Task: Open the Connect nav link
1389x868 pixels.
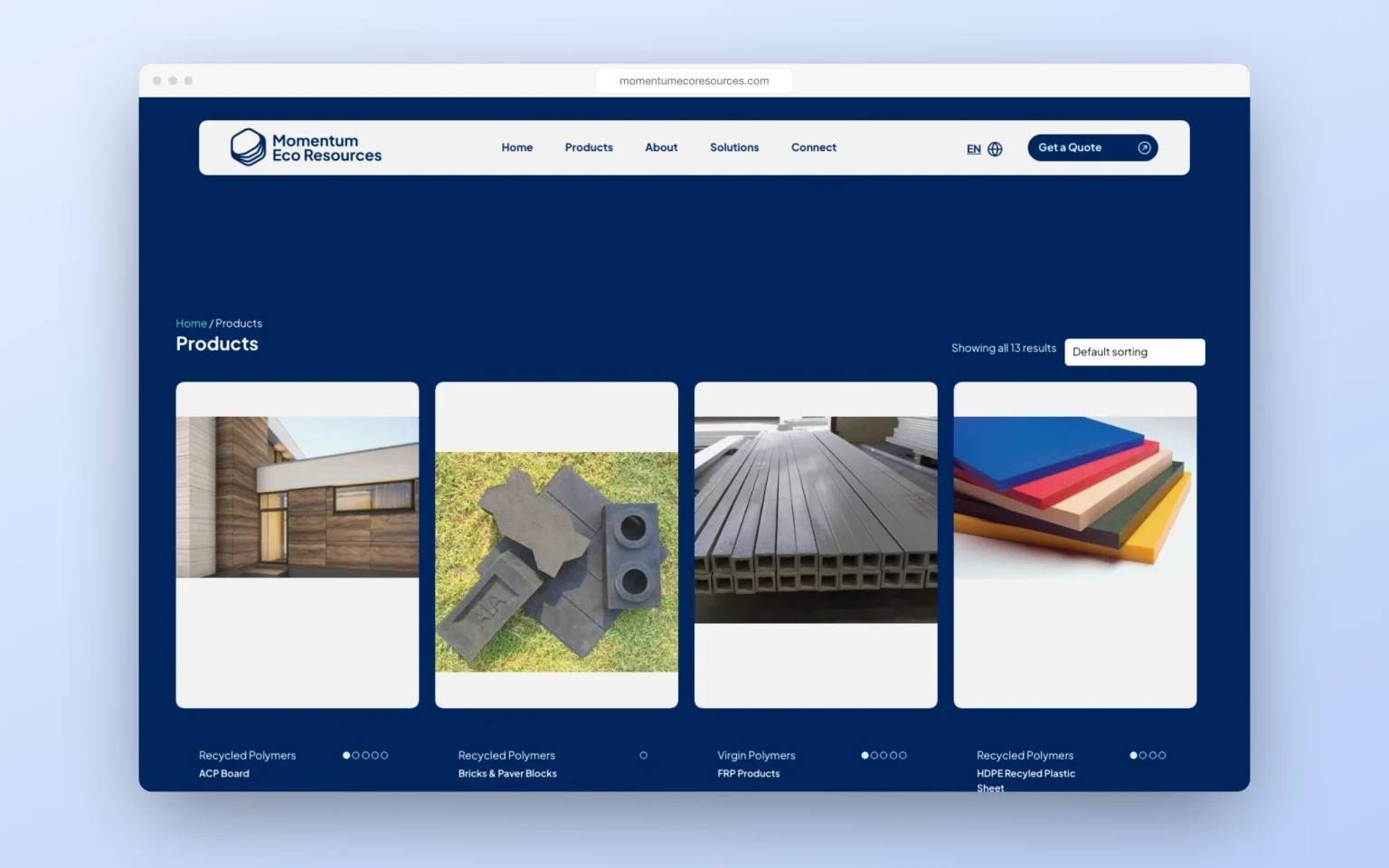Action: 814,147
